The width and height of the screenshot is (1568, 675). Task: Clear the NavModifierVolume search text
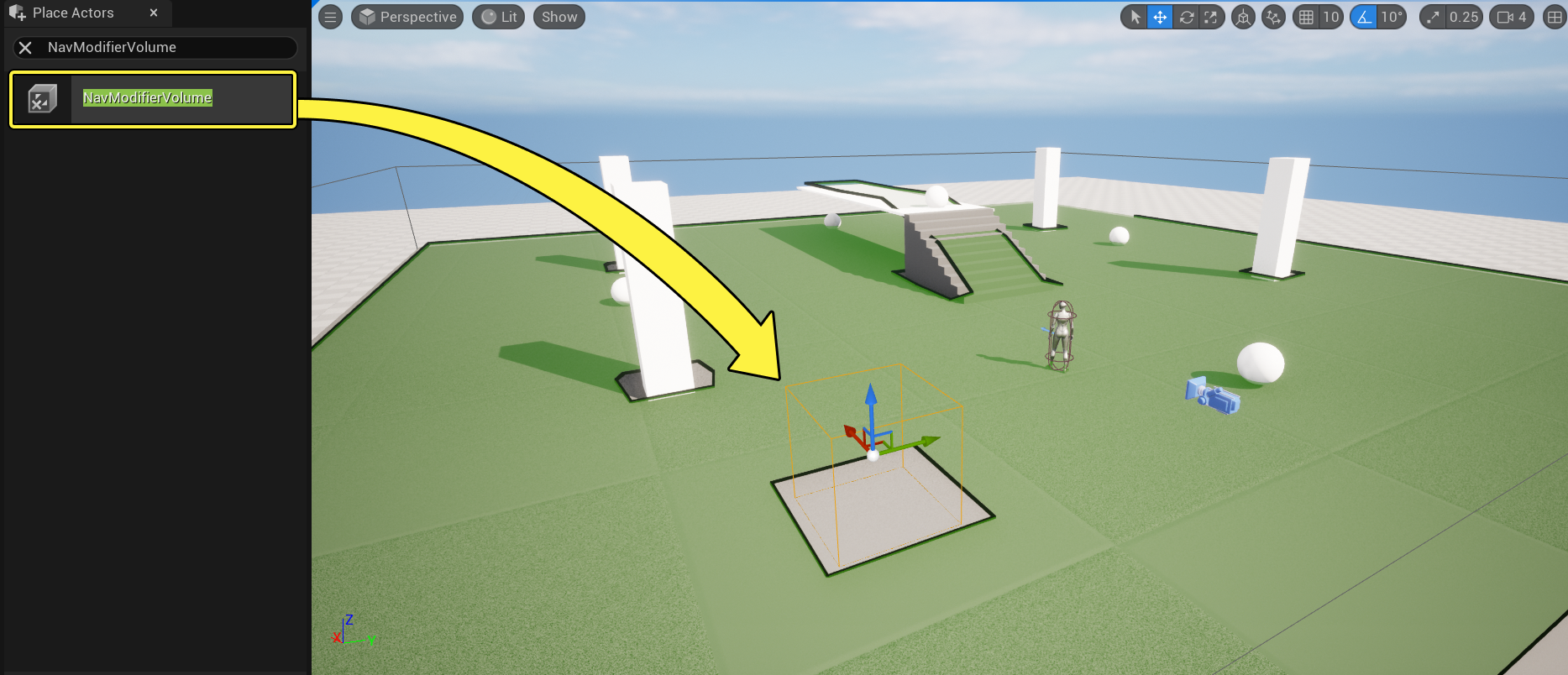pyautogui.click(x=25, y=48)
